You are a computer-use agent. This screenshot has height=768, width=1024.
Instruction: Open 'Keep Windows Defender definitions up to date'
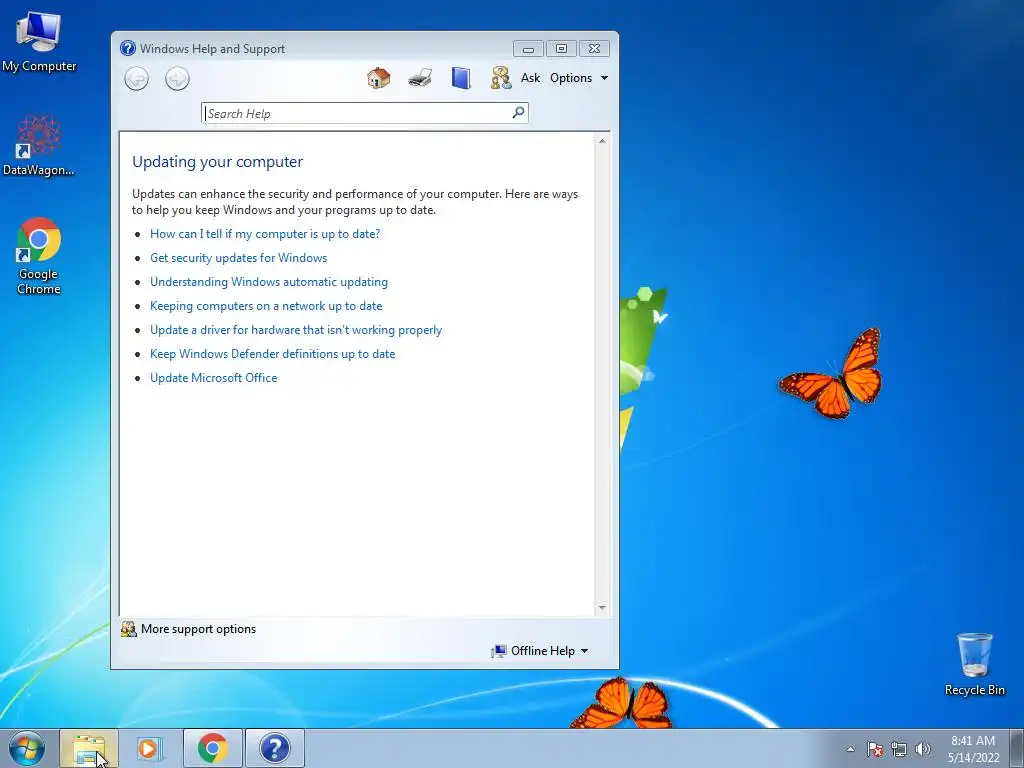(x=272, y=354)
